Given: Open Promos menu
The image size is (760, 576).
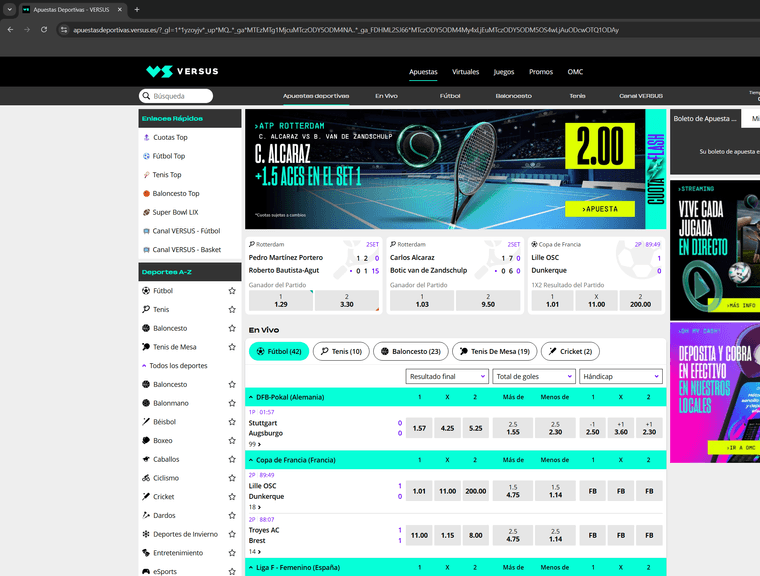Looking at the screenshot, I should 541,72.
